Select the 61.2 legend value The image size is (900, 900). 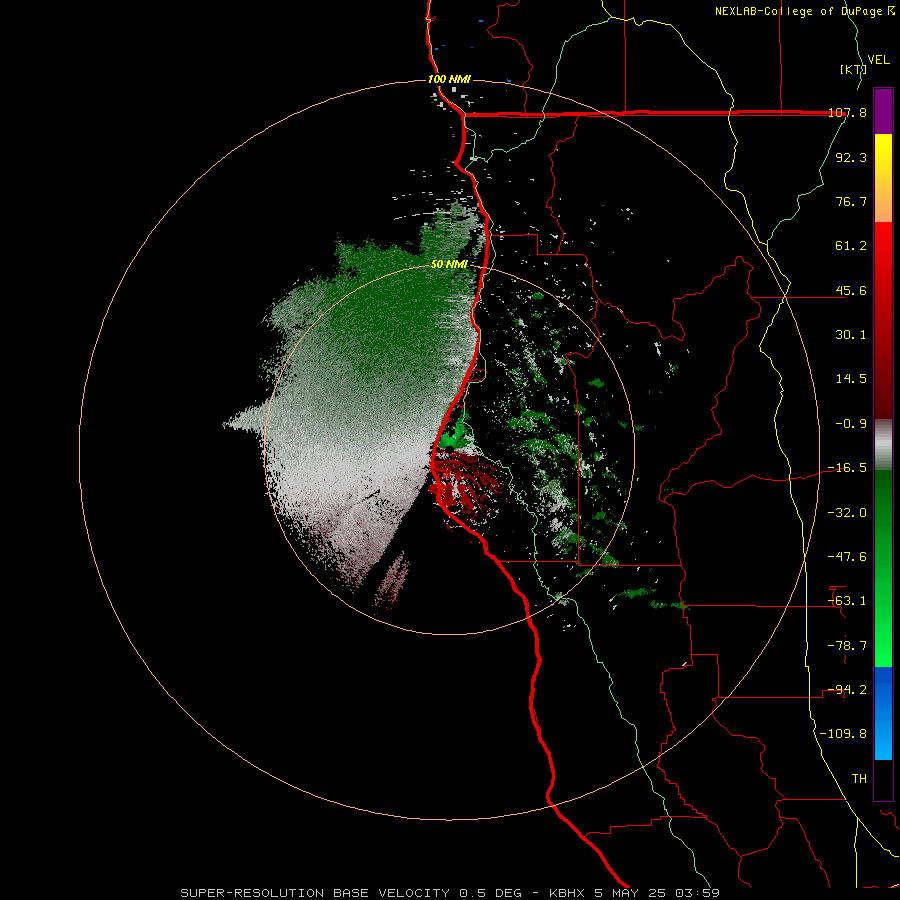click(851, 246)
